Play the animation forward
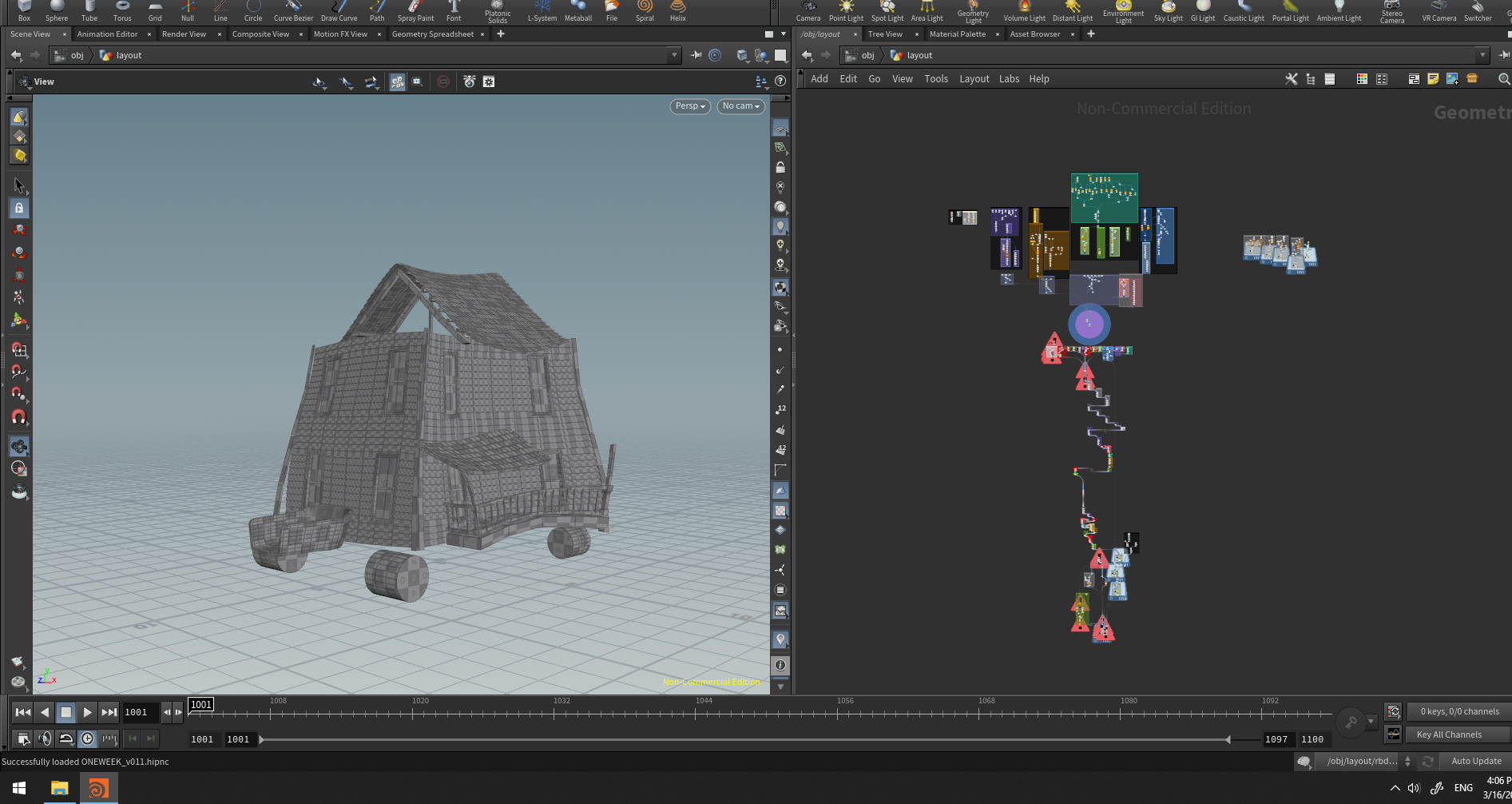Viewport: 1512px width, 804px height. pyautogui.click(x=88, y=712)
